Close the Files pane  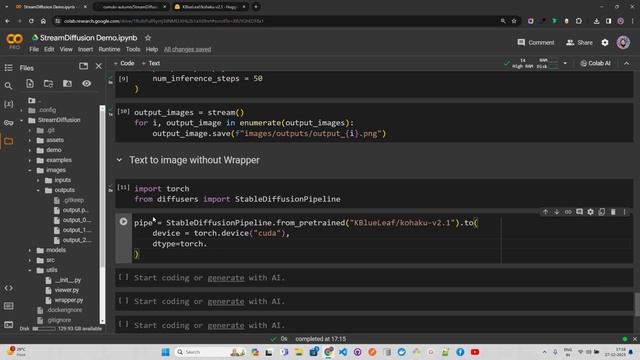(99, 66)
